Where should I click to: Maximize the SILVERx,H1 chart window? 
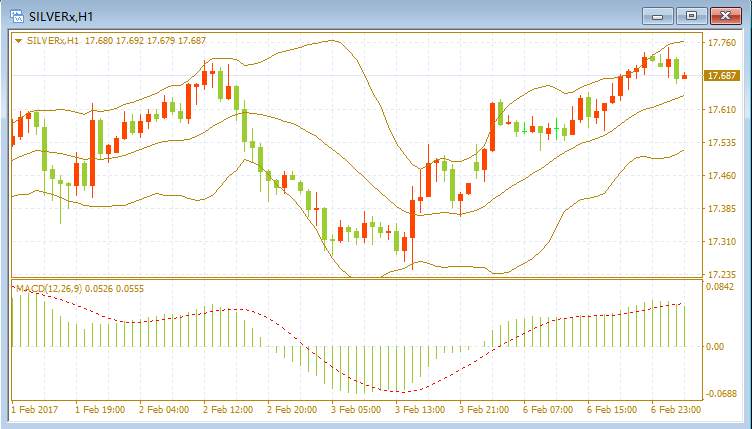point(691,16)
